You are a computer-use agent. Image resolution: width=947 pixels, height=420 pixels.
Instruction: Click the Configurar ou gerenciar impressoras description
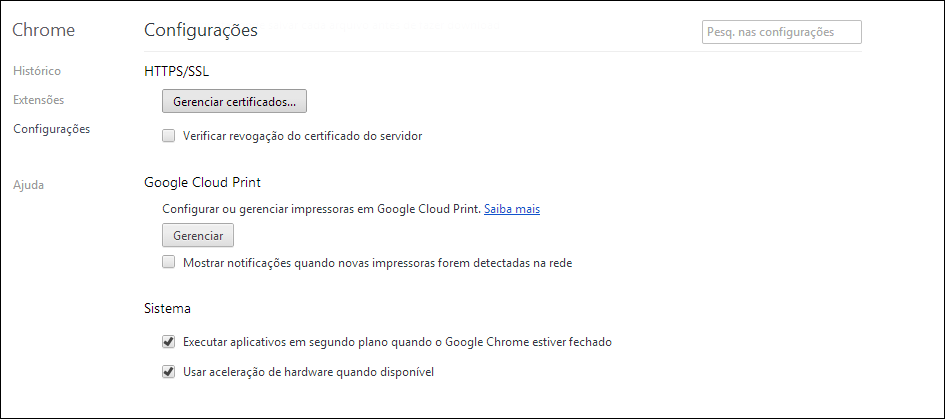(x=322, y=209)
